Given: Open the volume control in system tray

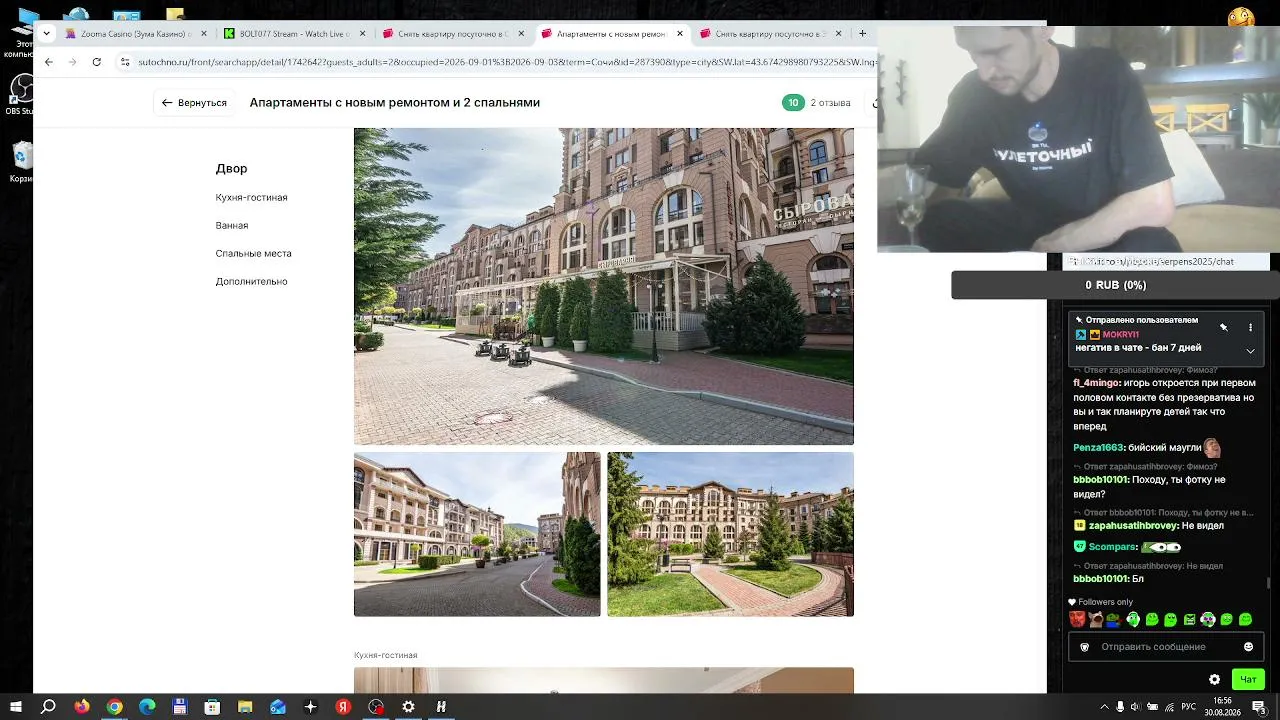Looking at the screenshot, I should [1153, 707].
